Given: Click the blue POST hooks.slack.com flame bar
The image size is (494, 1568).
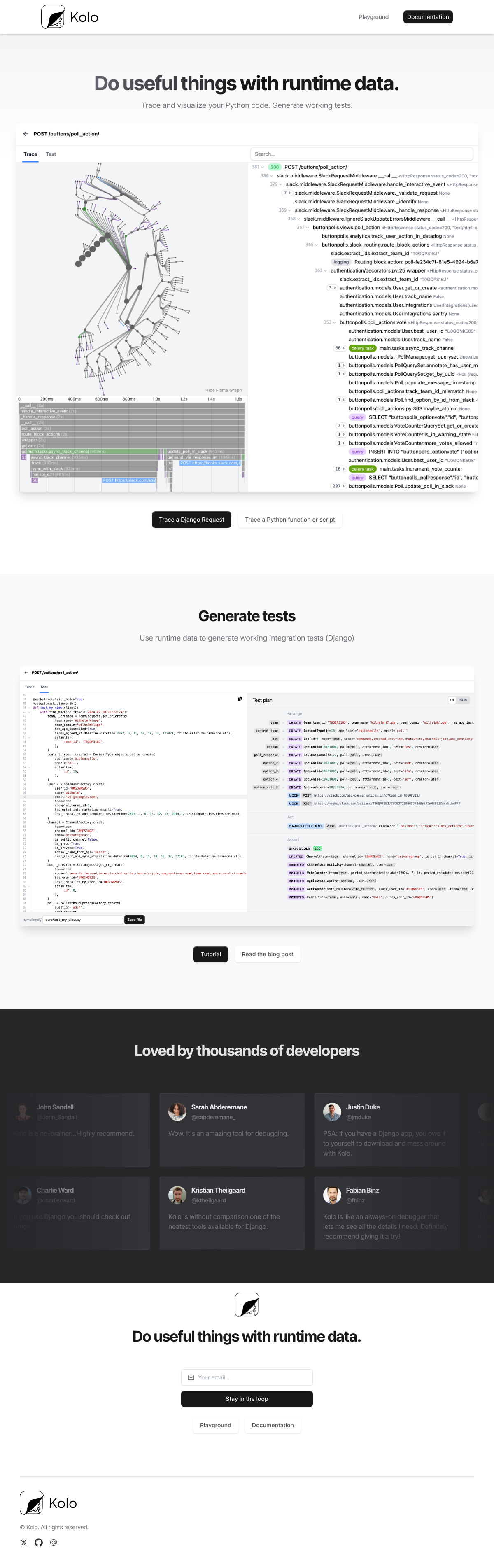Looking at the screenshot, I should point(210,463).
